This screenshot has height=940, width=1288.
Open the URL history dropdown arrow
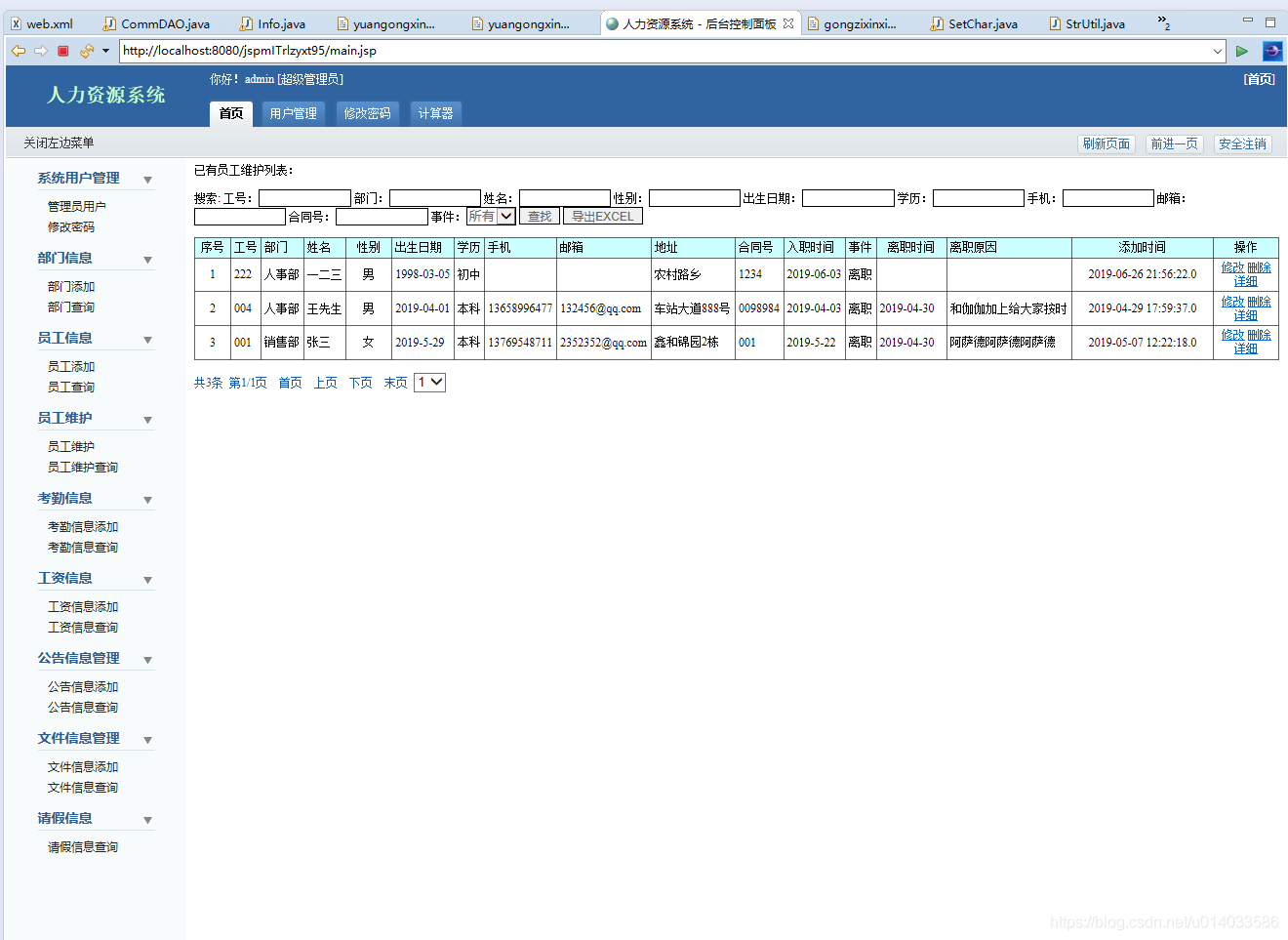point(1217,51)
